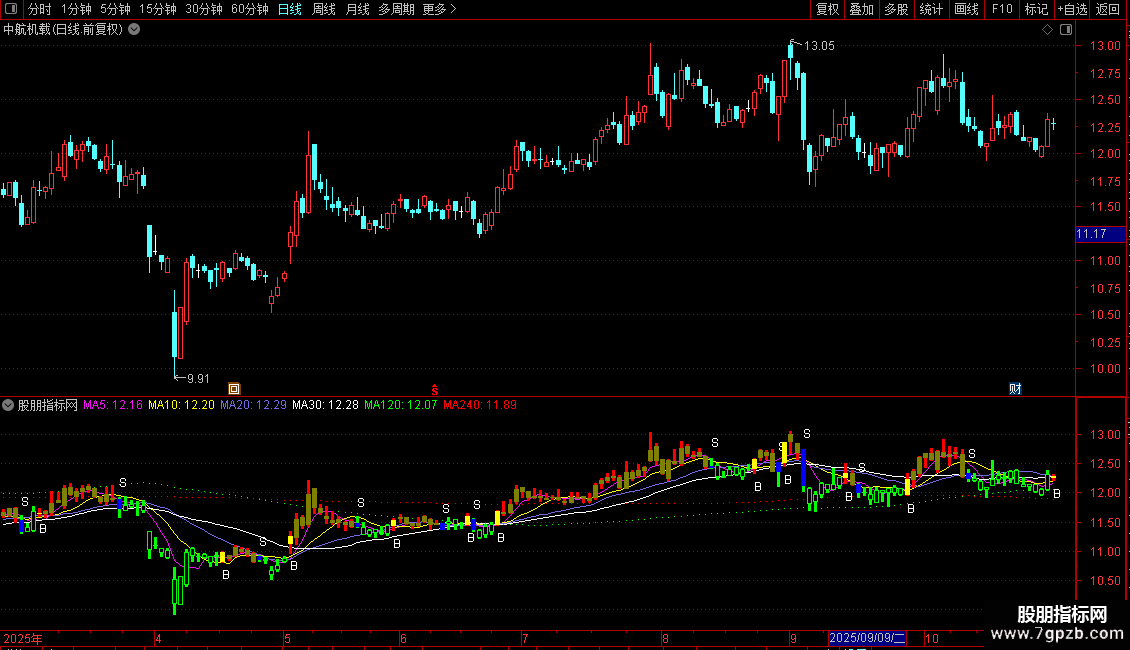Viewport: 1130px width, 650px height.
Task: Switch to 周线 weekly chart
Action: (324, 9)
